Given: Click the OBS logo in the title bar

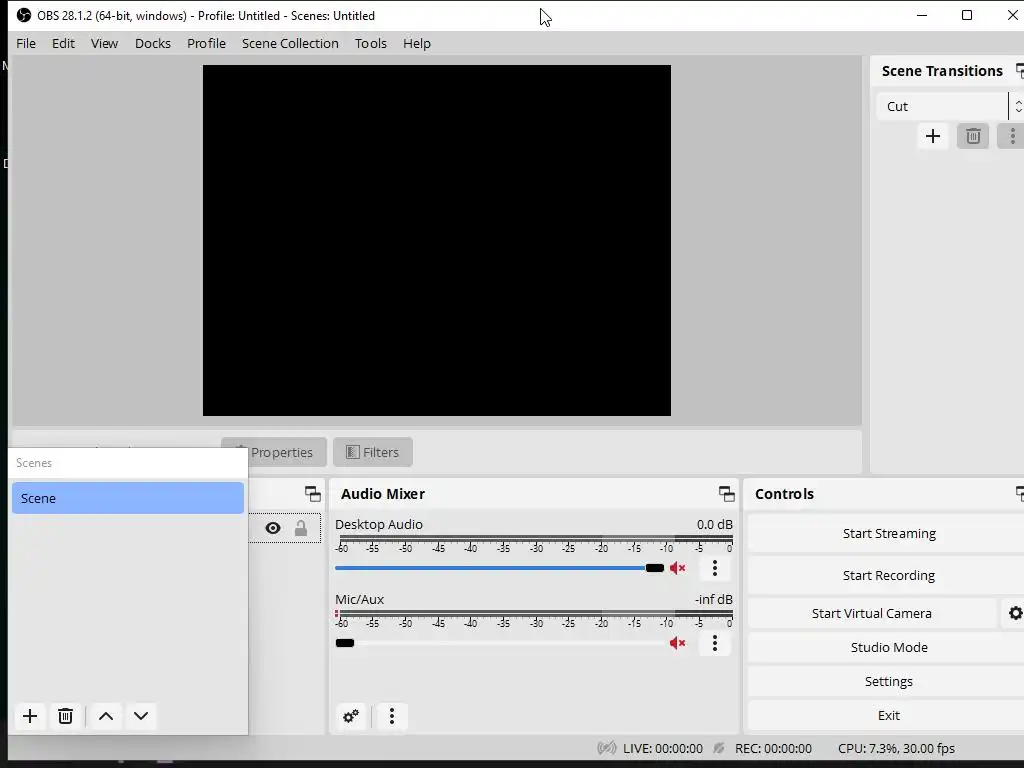Looking at the screenshot, I should coord(24,15).
